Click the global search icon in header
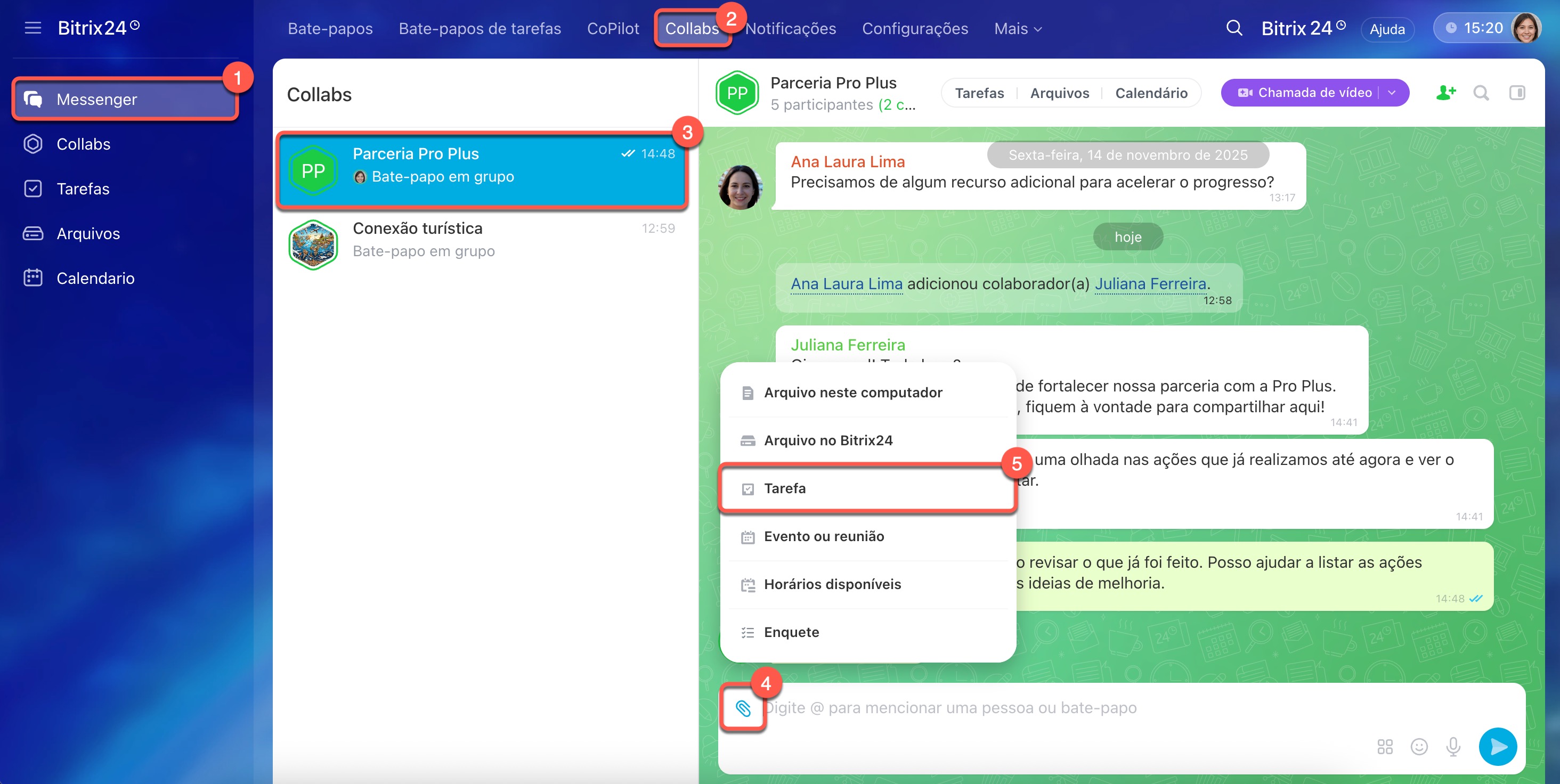This screenshot has width=1560, height=784. click(1233, 28)
